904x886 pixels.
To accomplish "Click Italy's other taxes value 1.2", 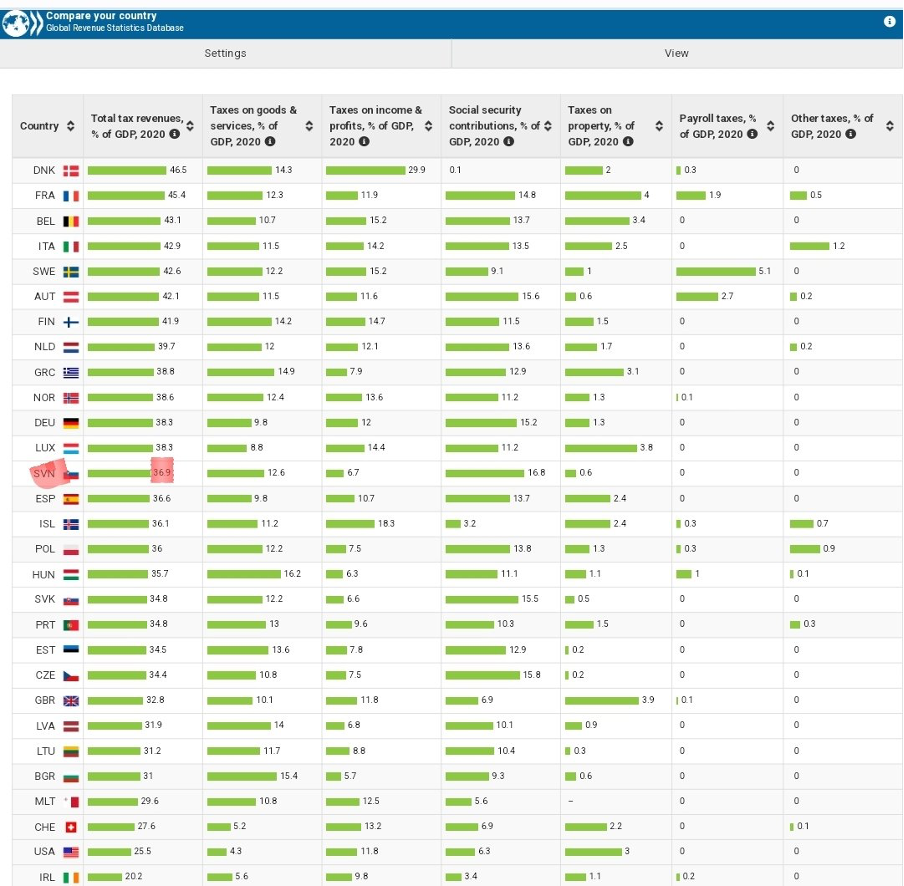I will point(839,246).
